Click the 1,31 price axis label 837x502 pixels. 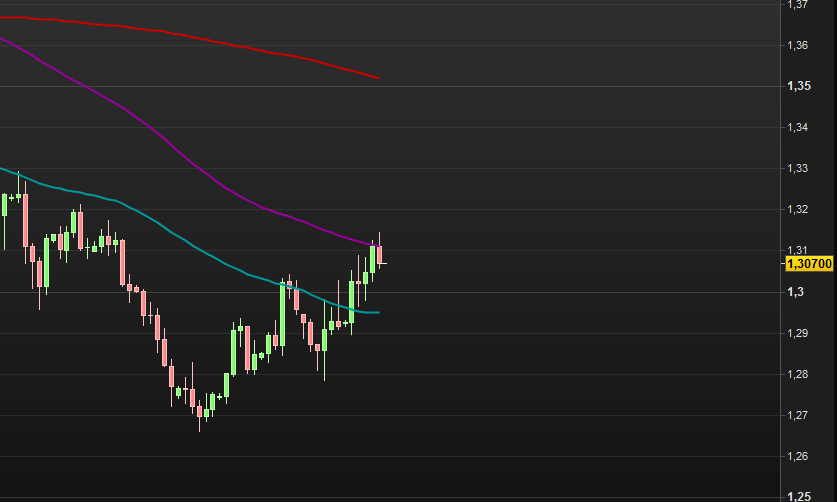[797, 250]
